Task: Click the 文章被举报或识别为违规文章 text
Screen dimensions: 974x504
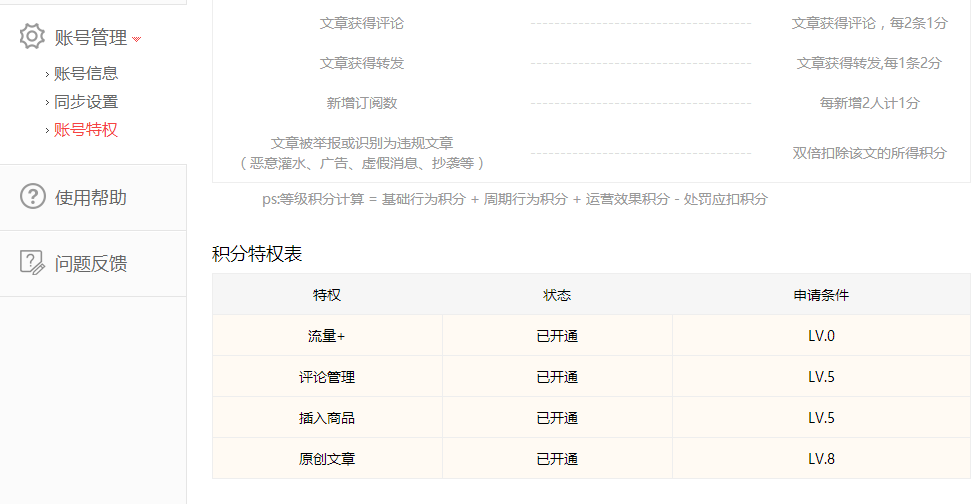Action: [362, 143]
